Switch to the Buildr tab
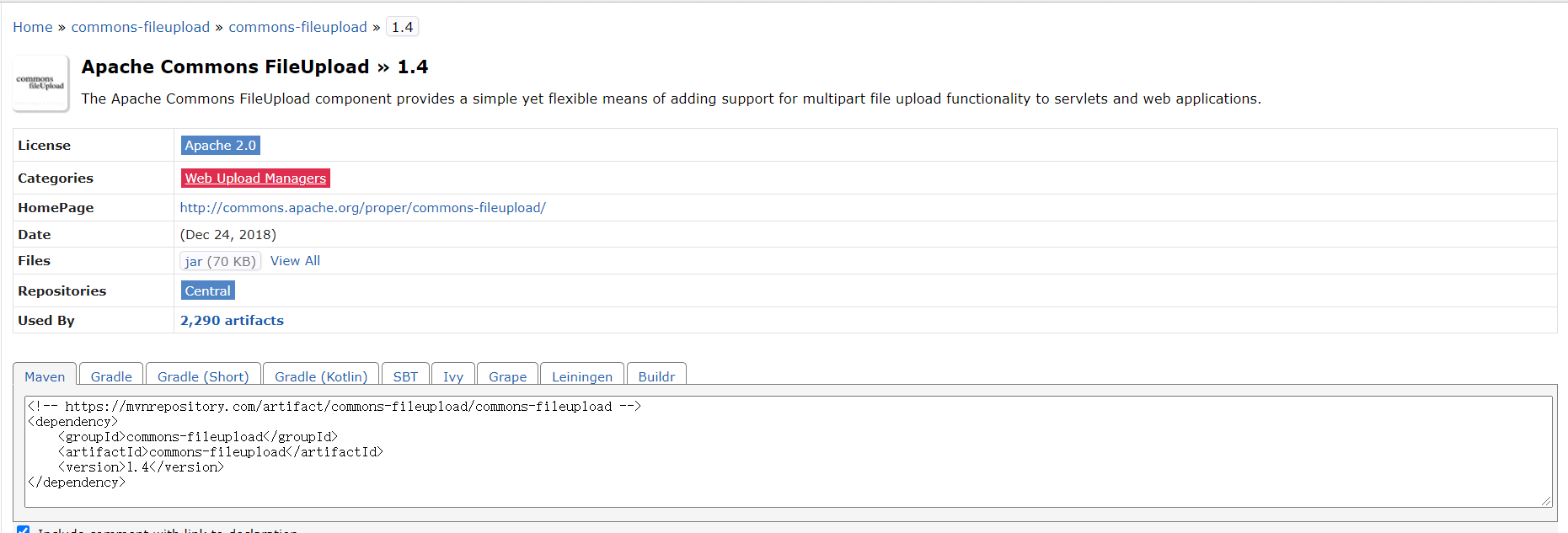This screenshot has width=1568, height=533. coord(656,376)
